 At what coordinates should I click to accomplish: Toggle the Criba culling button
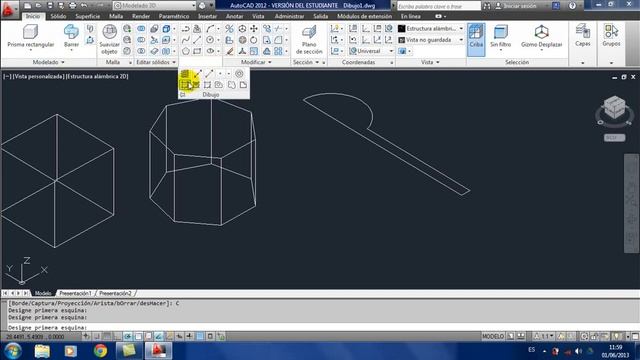pos(476,39)
